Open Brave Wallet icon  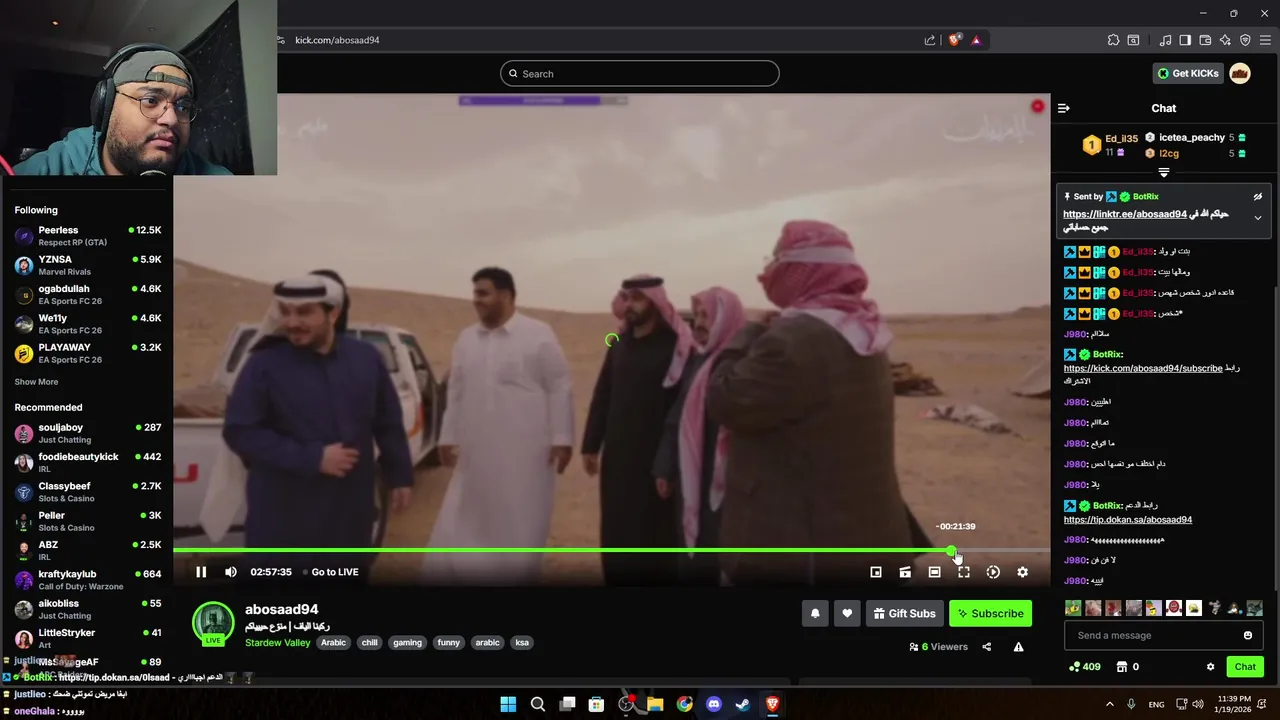point(1205,40)
